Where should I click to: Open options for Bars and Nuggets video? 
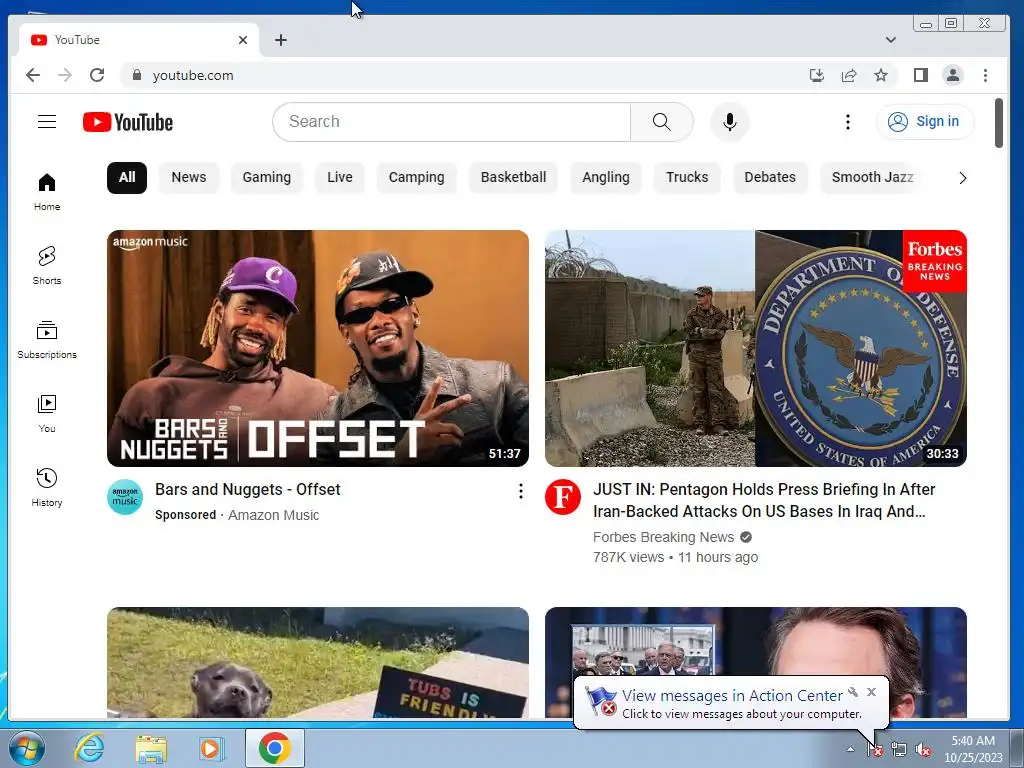(520, 491)
